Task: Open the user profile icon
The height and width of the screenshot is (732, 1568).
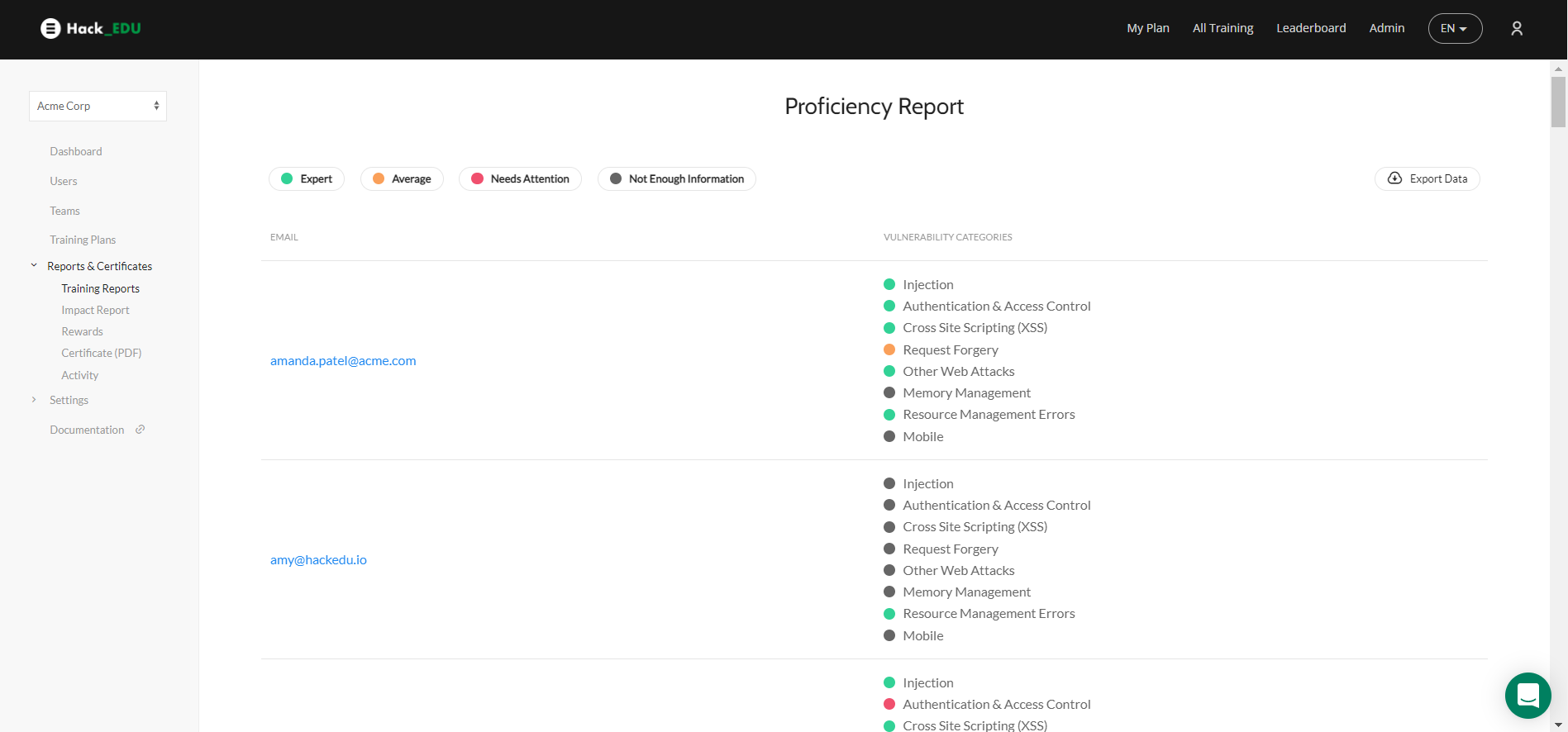Action: pos(1517,29)
